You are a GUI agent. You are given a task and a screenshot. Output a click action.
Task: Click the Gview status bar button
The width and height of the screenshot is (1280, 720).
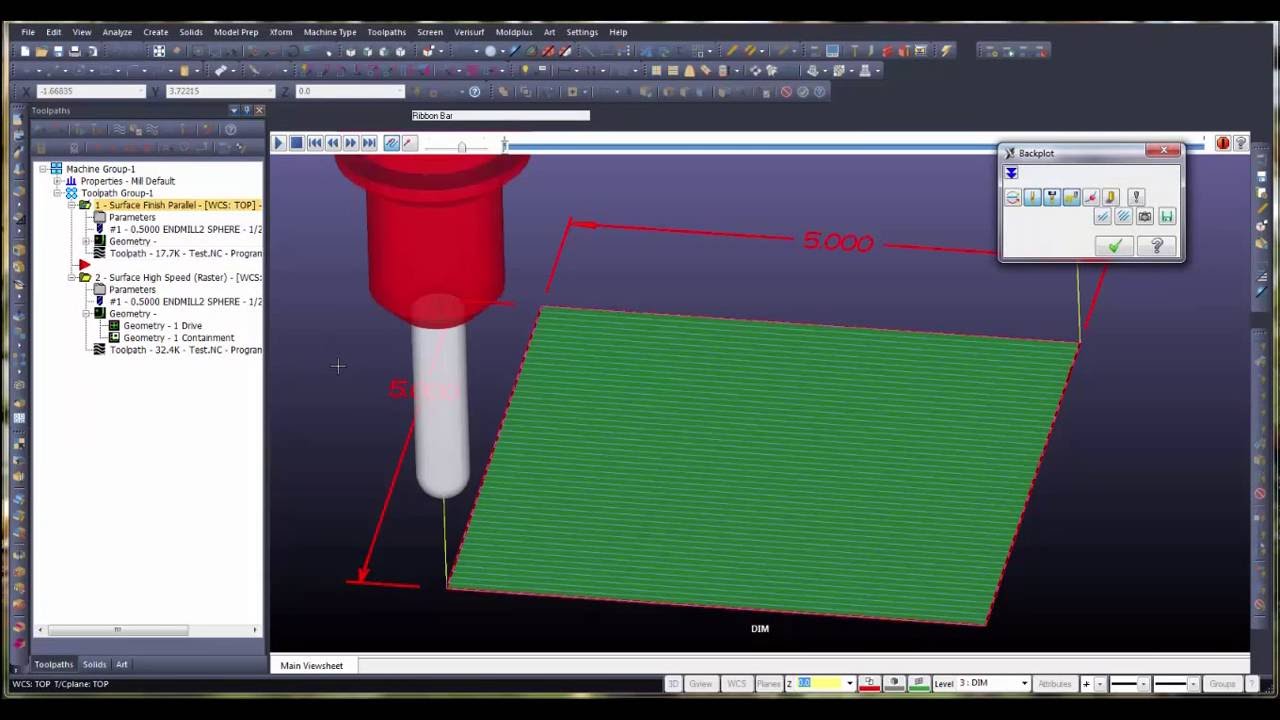click(700, 684)
